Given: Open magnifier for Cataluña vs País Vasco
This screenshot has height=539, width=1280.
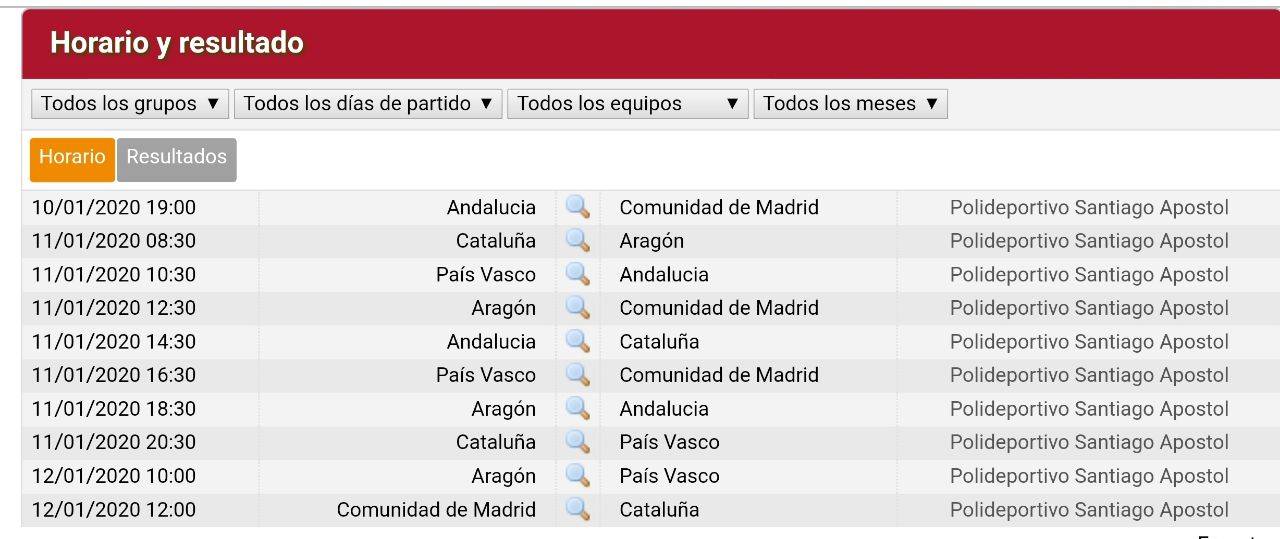Looking at the screenshot, I should coord(577,442).
